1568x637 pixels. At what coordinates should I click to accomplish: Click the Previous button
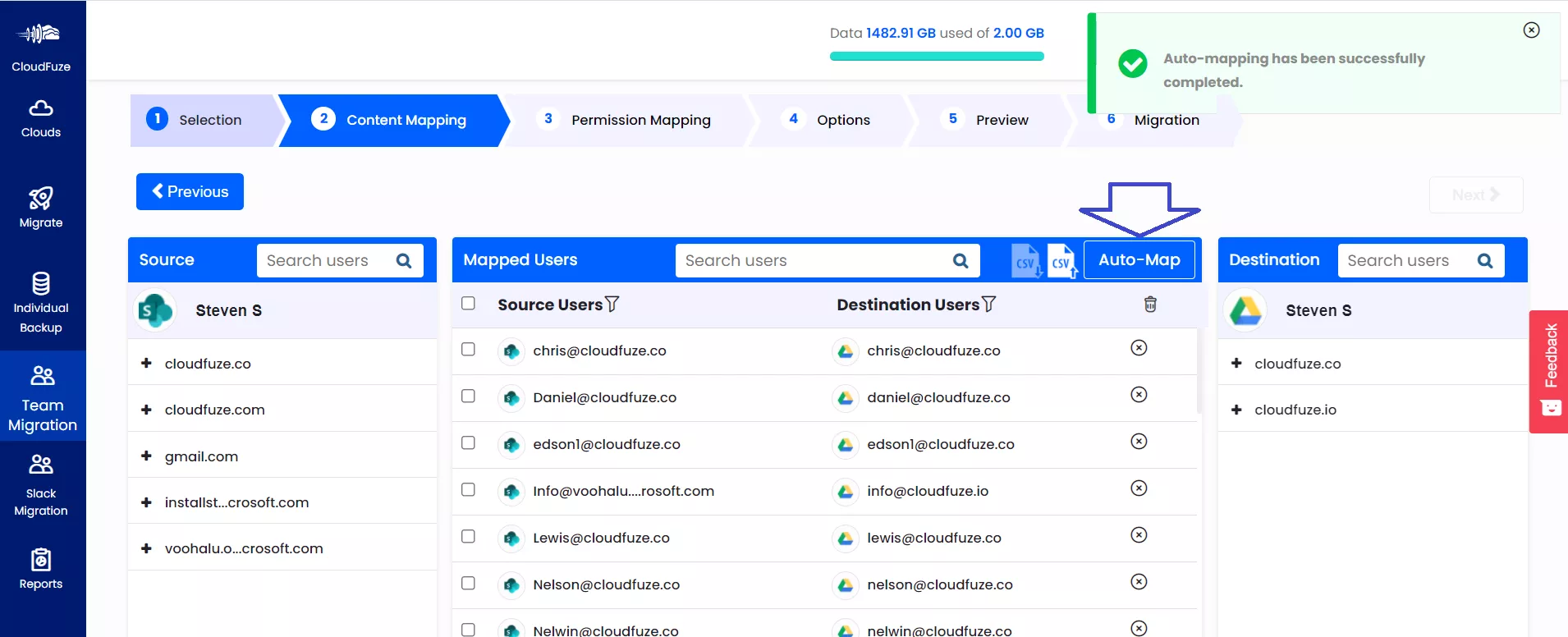190,191
